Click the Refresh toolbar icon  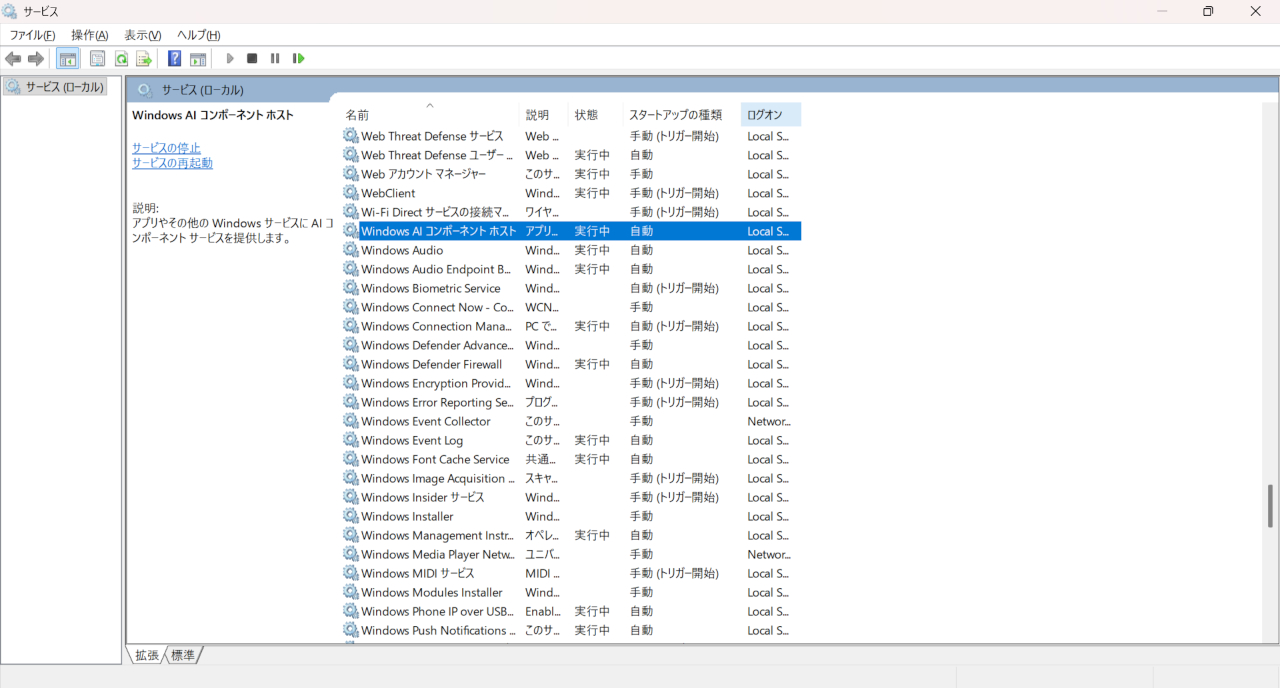[x=121, y=59]
